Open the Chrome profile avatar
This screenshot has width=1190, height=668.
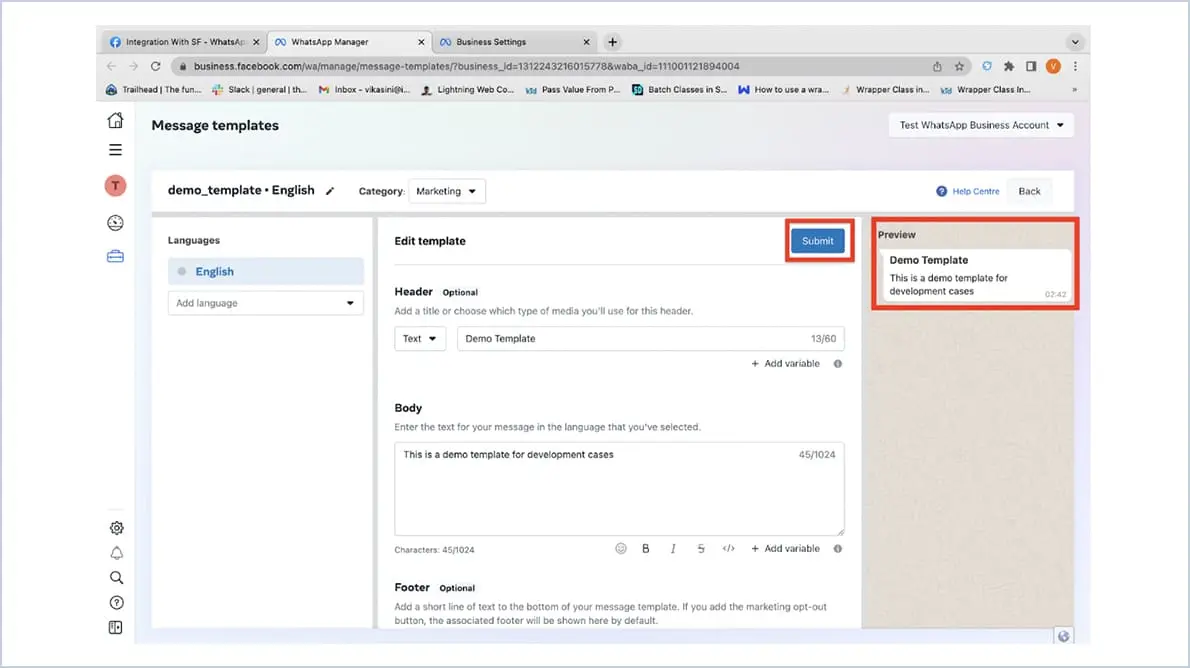pyautogui.click(x=1053, y=66)
